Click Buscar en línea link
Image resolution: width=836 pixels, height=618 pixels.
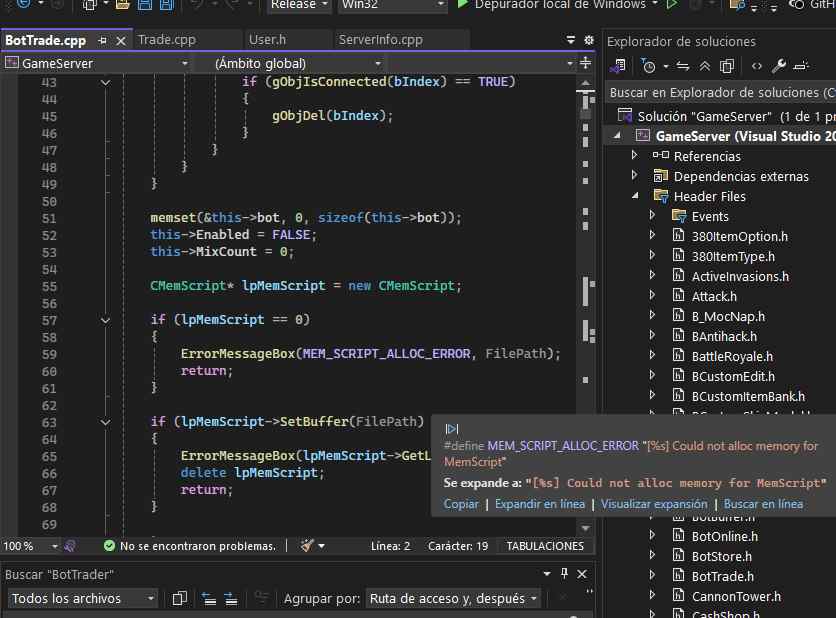(763, 504)
